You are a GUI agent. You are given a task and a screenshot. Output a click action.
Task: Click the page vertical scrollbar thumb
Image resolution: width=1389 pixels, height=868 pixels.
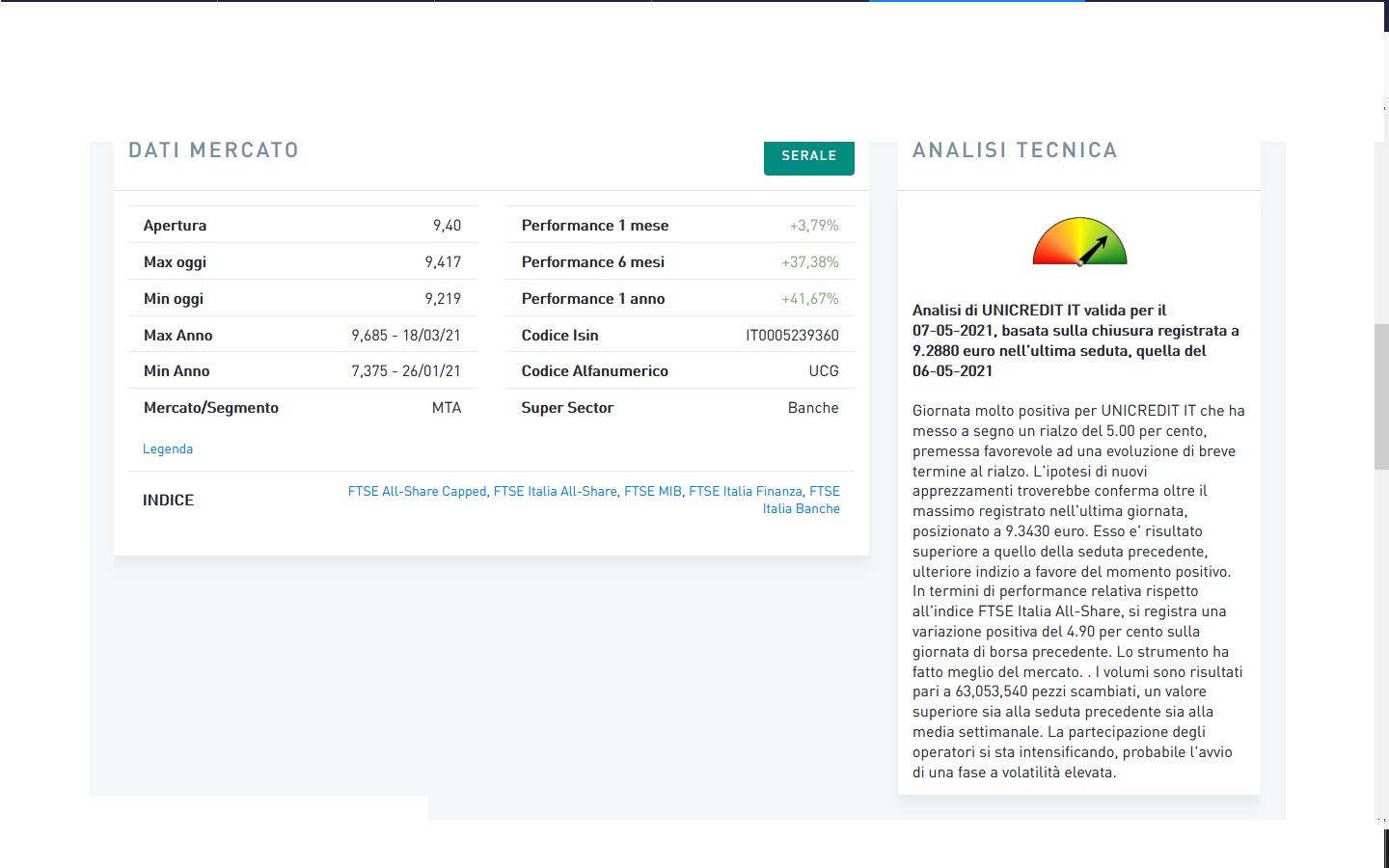point(1381,396)
